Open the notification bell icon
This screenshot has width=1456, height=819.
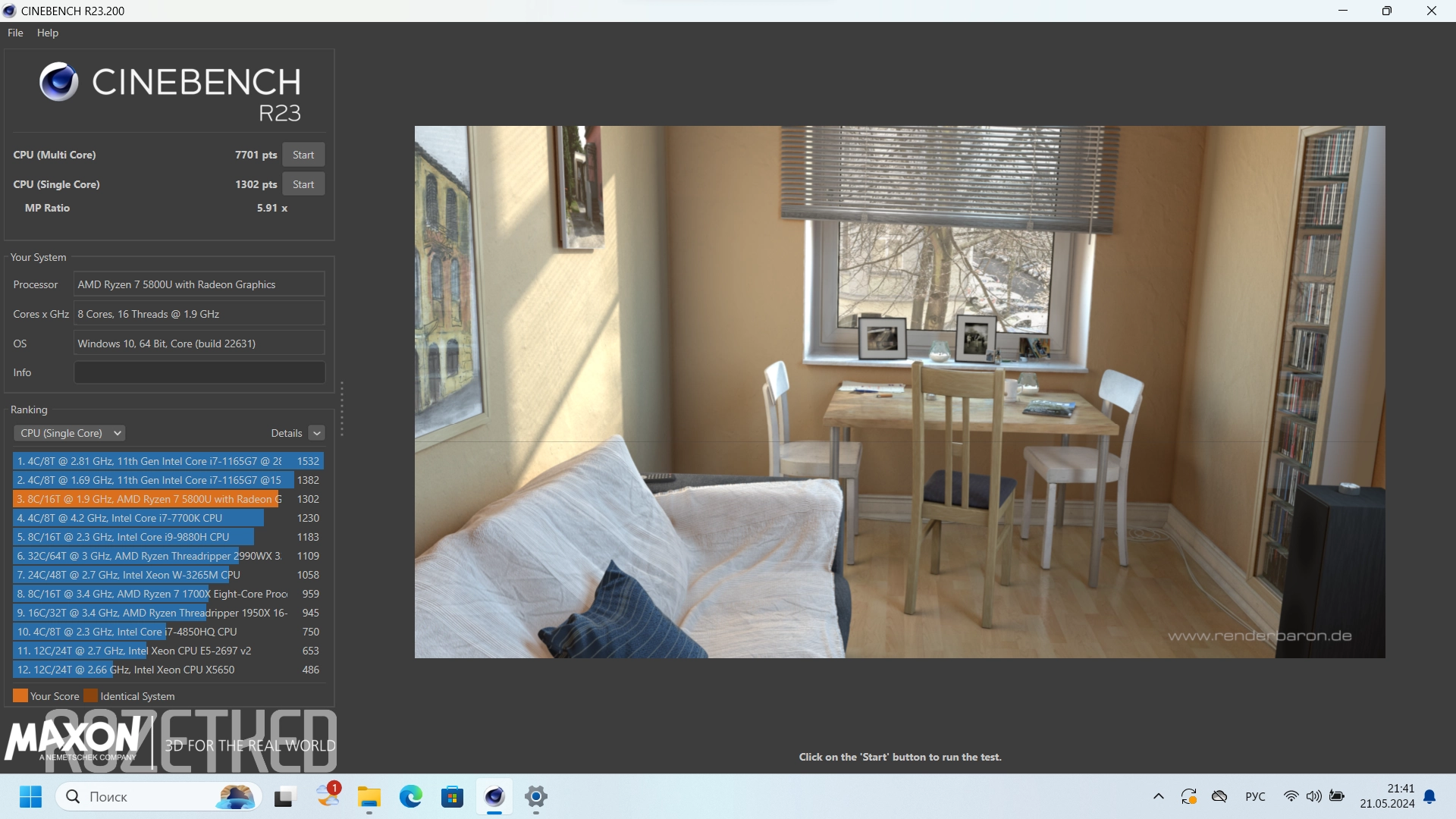coord(1429,796)
